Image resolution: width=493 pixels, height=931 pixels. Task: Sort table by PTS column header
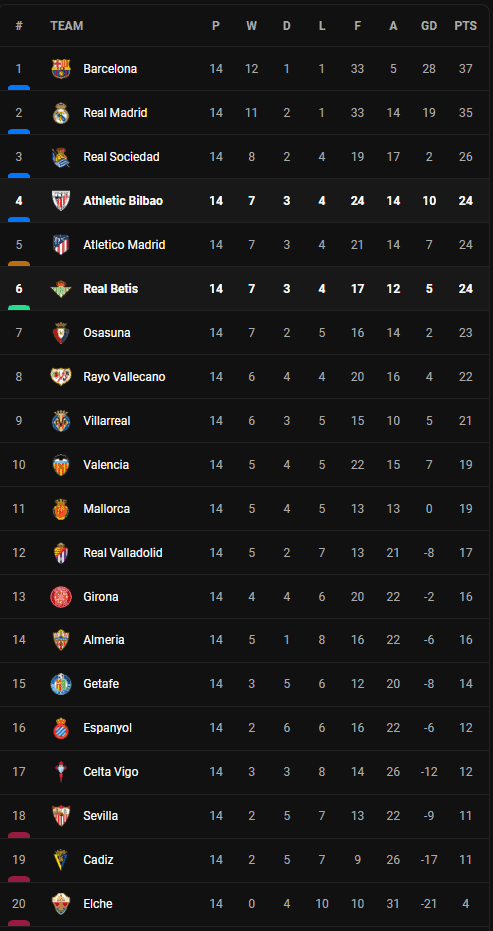466,26
